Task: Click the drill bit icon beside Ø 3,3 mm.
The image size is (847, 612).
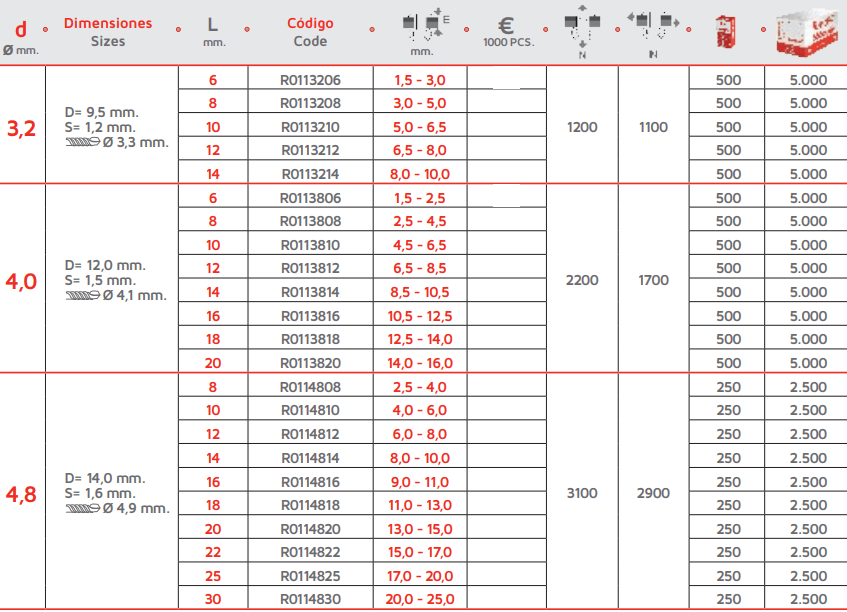Action: [83, 142]
